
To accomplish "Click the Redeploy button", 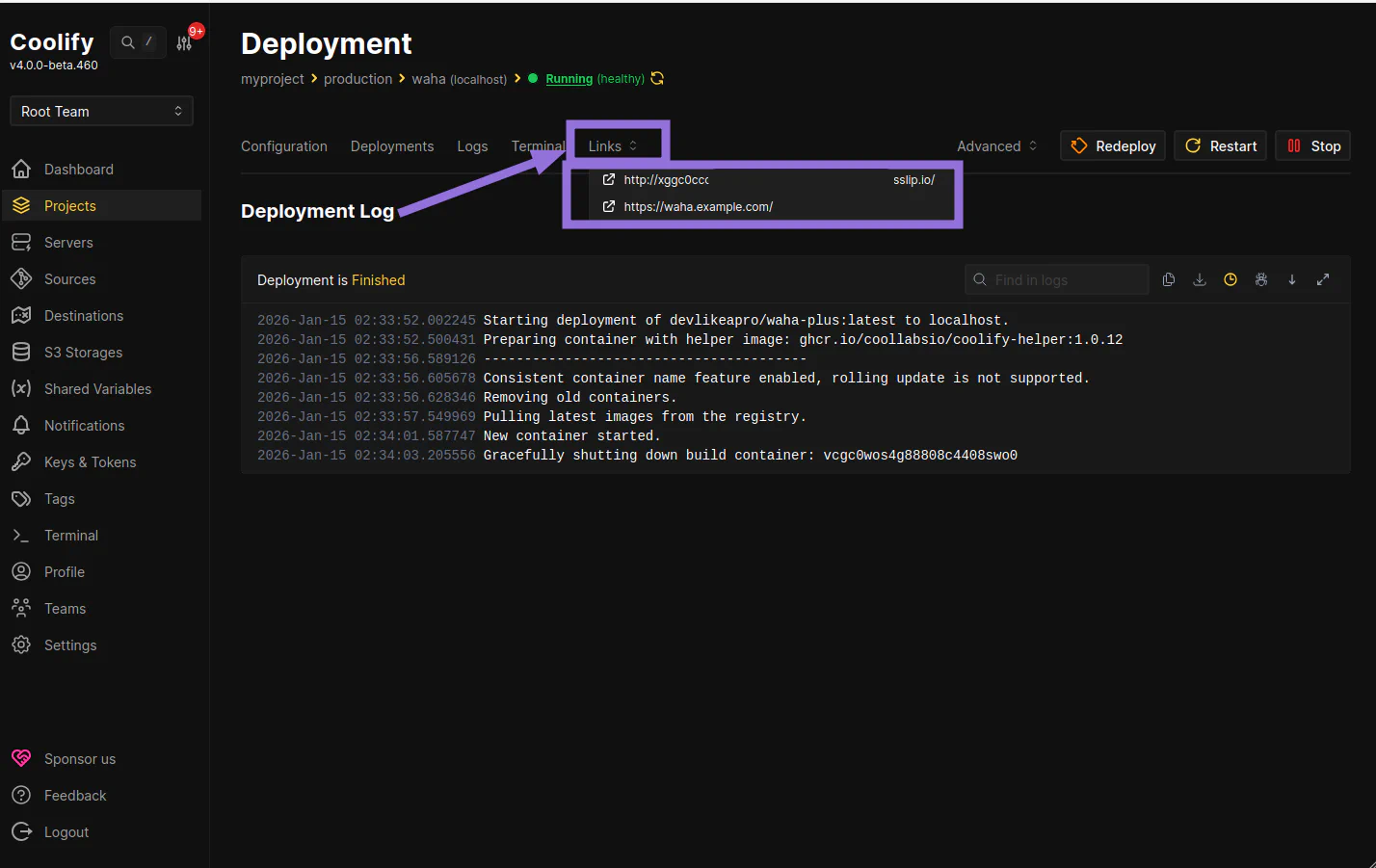I will click(1113, 146).
